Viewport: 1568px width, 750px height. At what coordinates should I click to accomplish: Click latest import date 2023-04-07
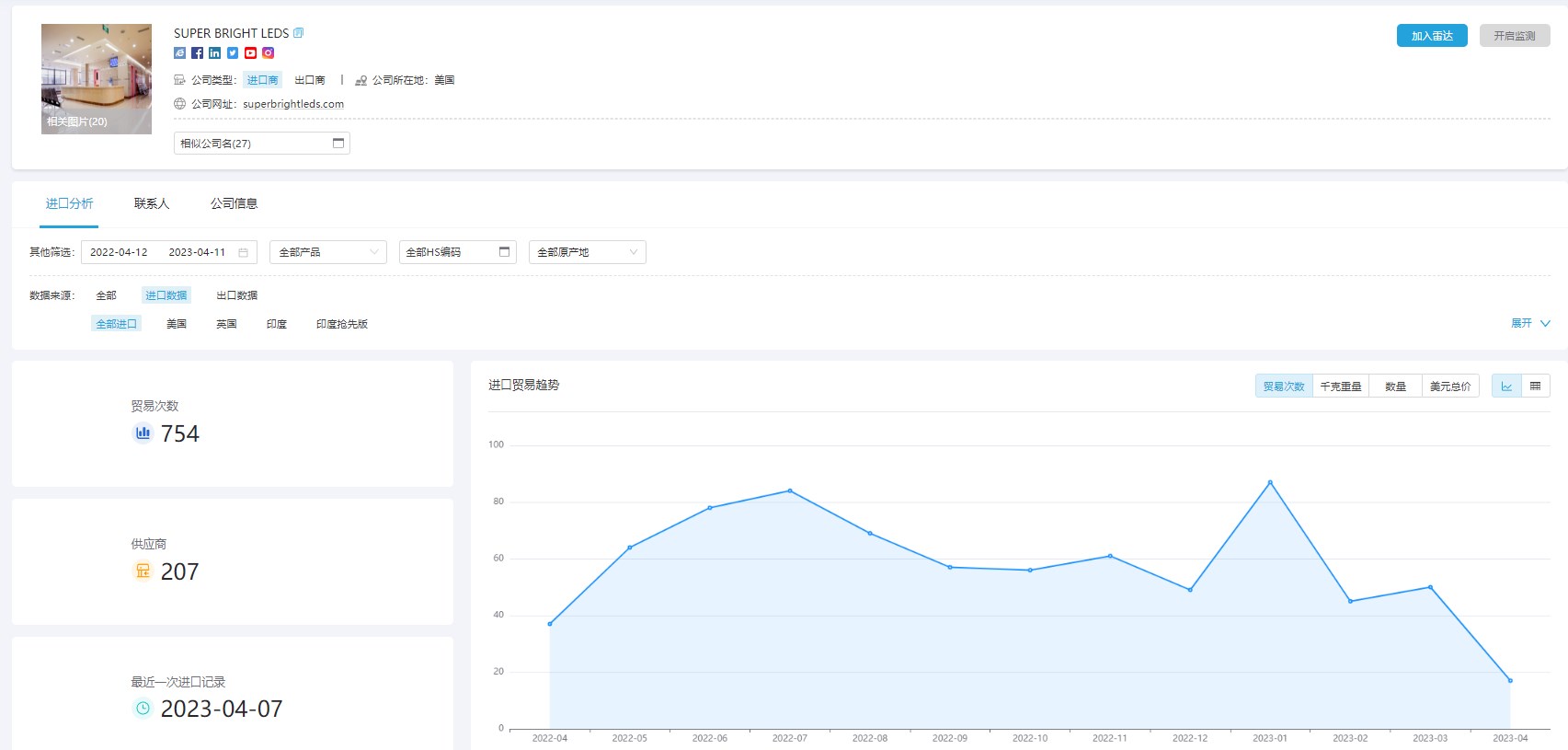[222, 709]
